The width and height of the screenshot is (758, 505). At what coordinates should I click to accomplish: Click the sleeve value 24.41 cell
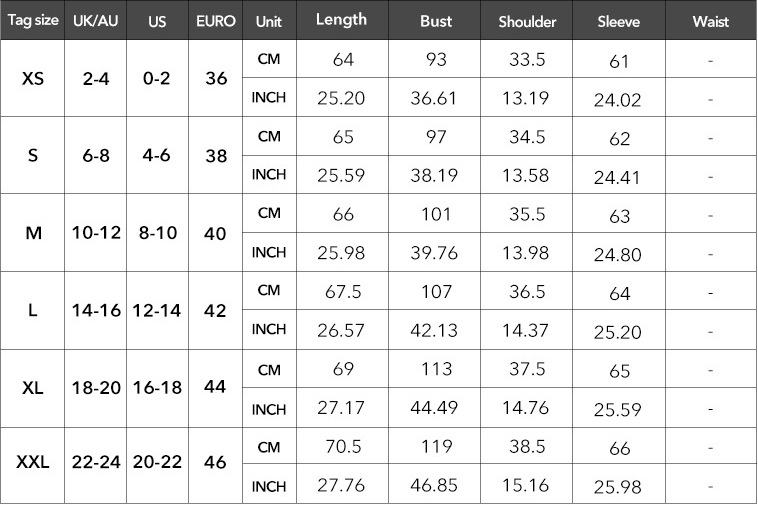(x=619, y=176)
